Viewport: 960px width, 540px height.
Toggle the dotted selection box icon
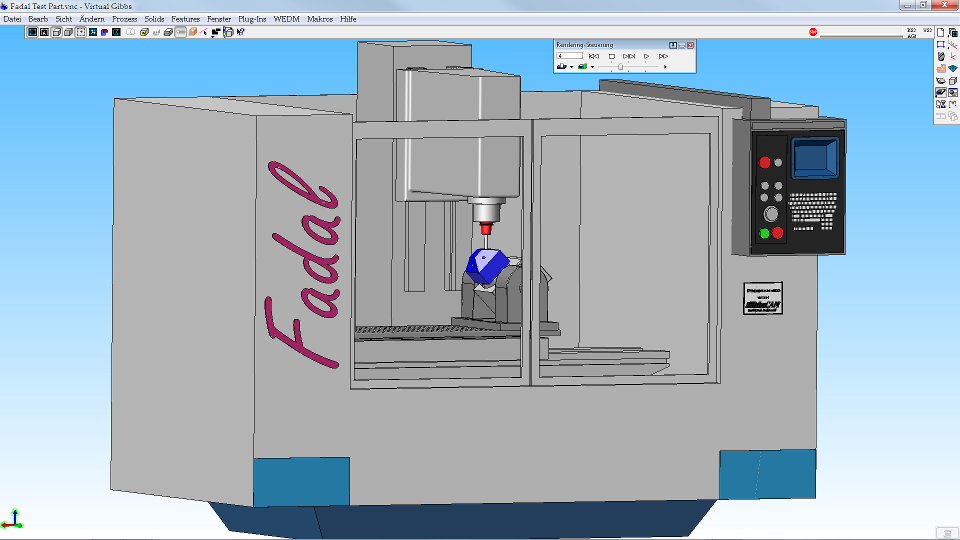pos(81,32)
